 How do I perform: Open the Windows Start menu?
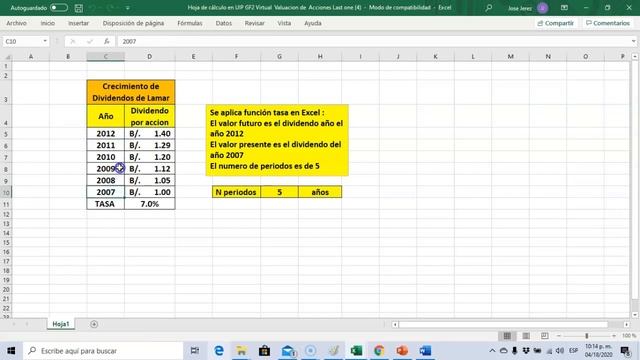(11, 351)
